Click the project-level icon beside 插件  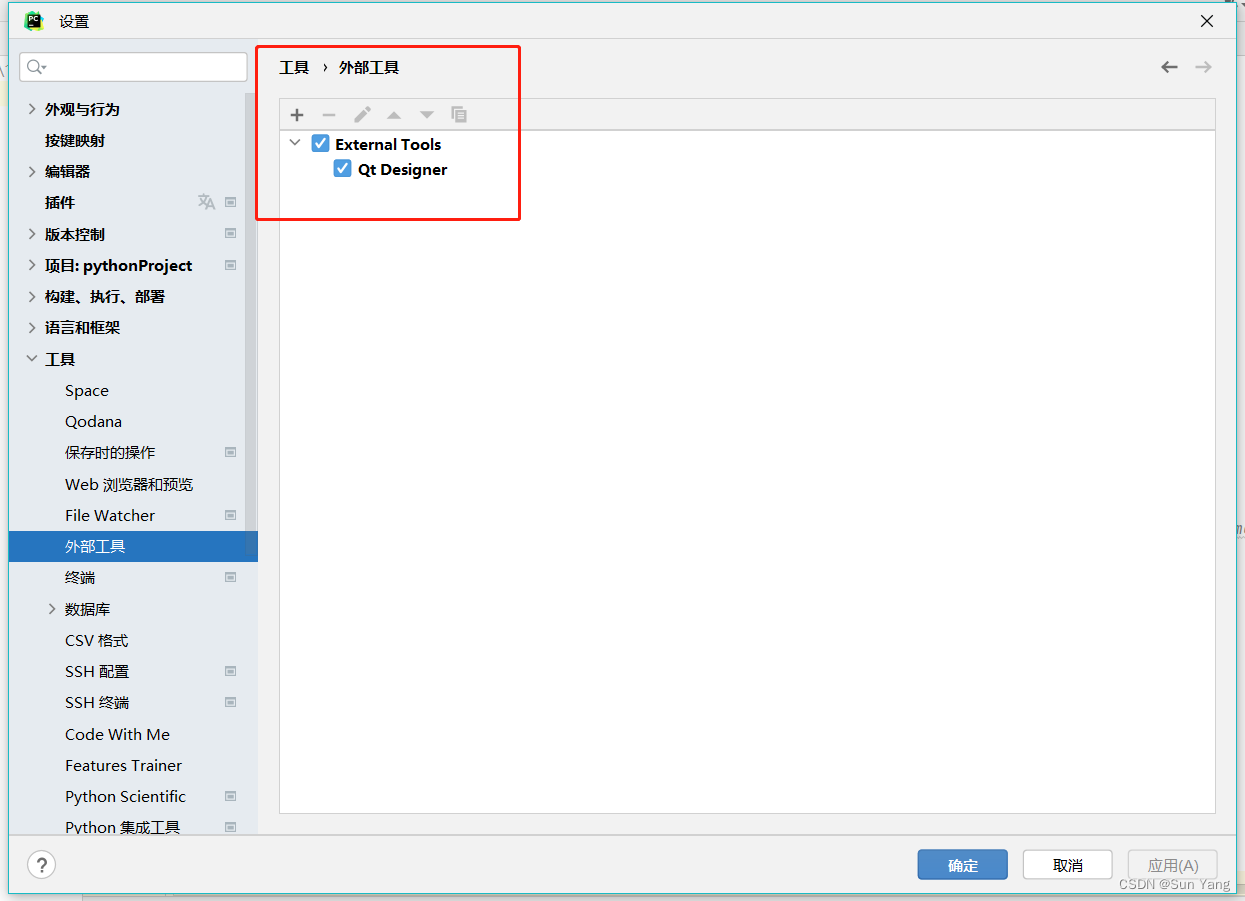[x=231, y=202]
